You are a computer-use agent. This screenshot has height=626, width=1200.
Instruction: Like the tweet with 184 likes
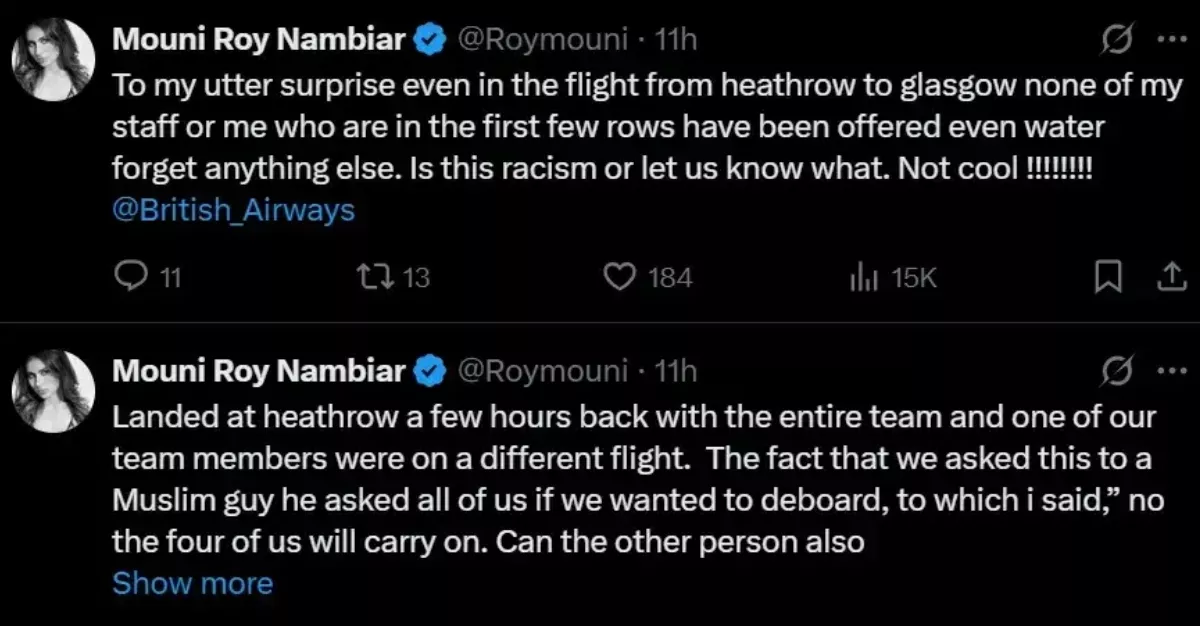tap(620, 277)
